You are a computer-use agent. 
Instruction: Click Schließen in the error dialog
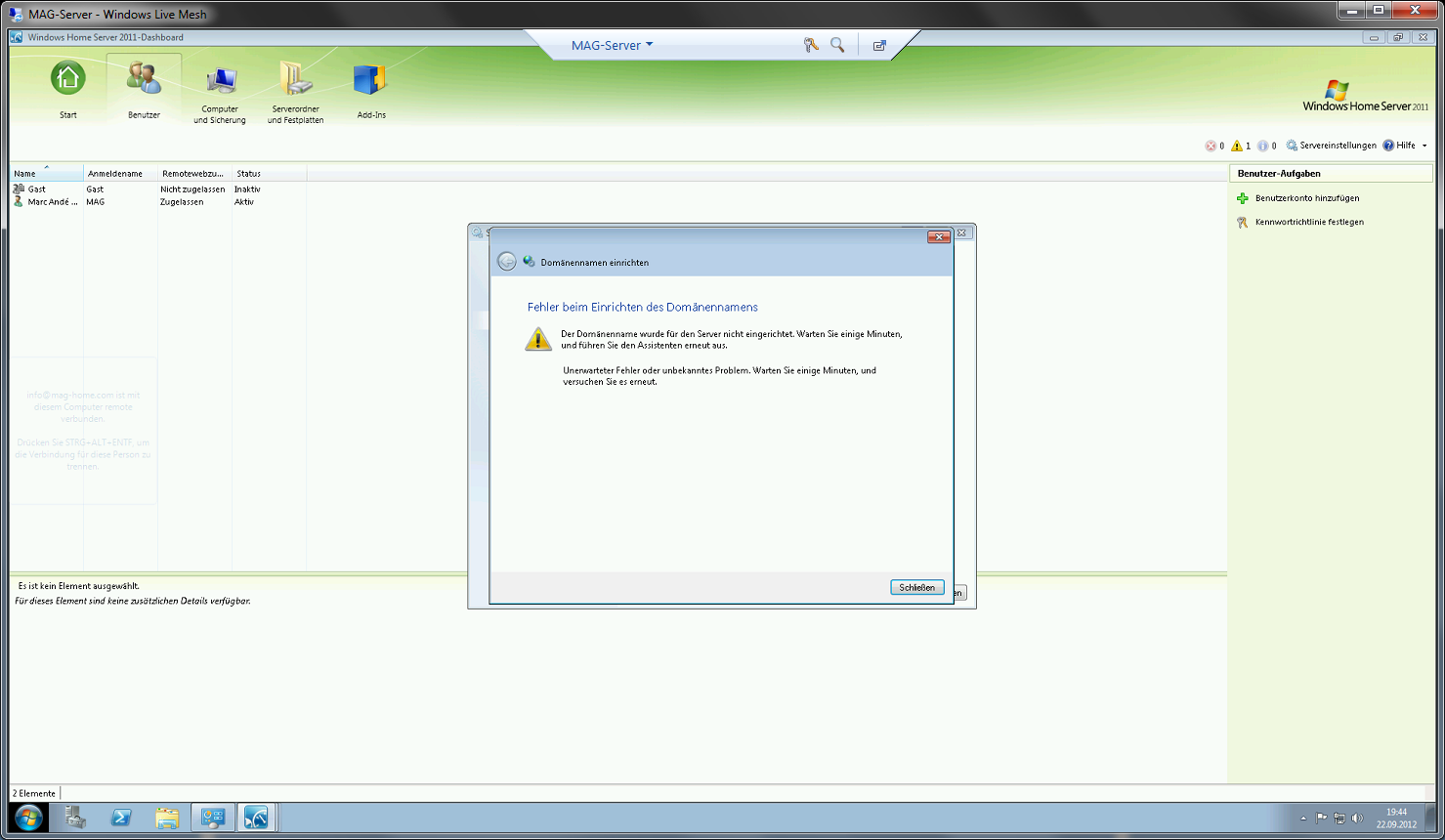916,587
